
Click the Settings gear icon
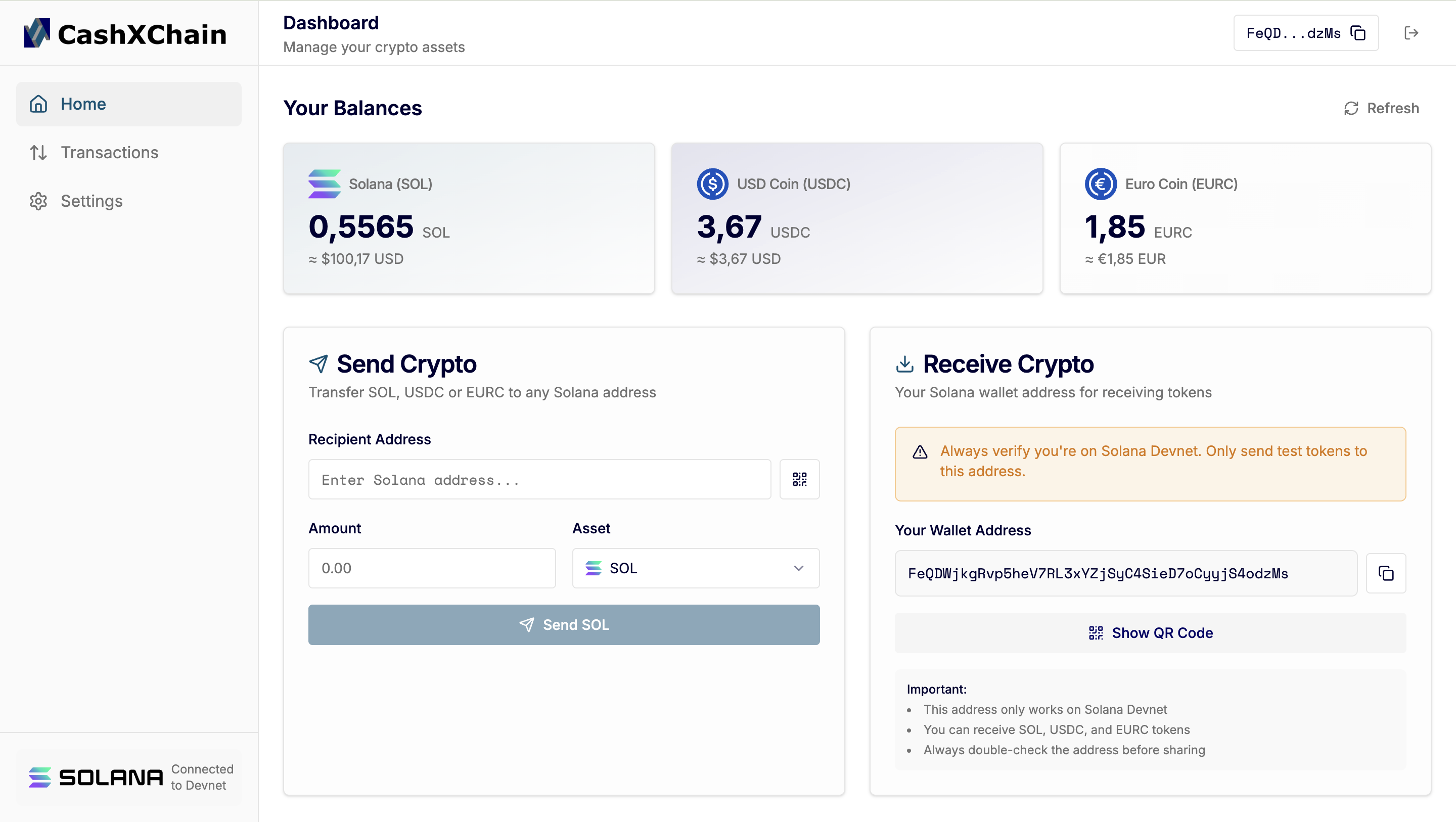(38, 201)
